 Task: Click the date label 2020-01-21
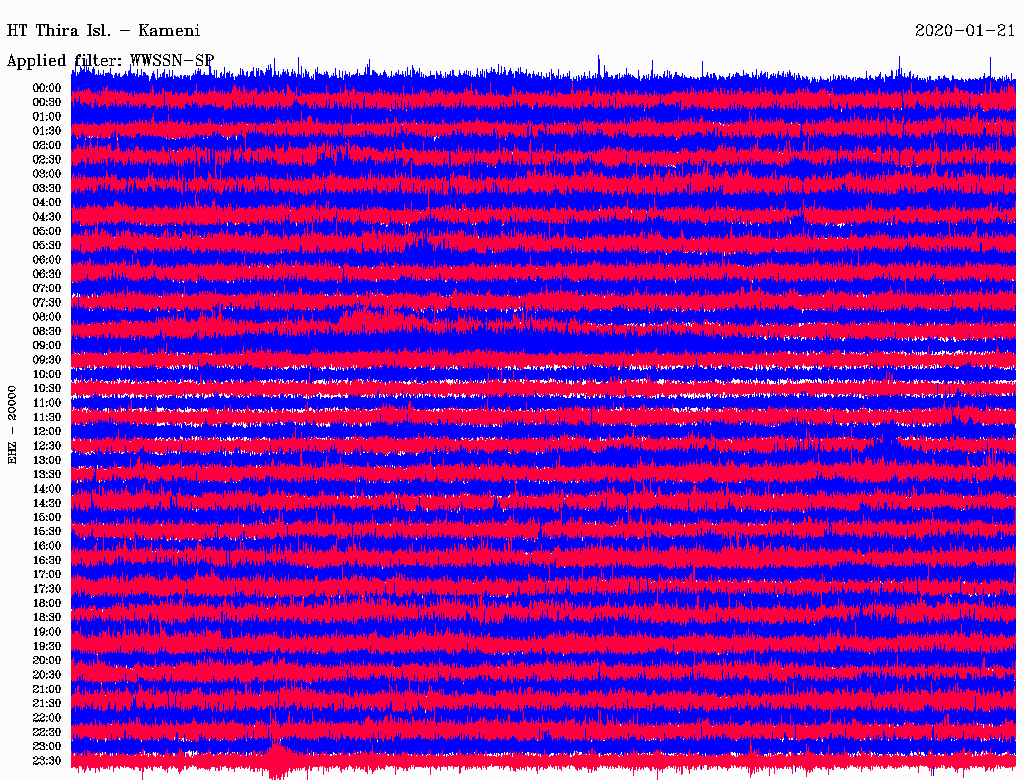[x=965, y=31]
